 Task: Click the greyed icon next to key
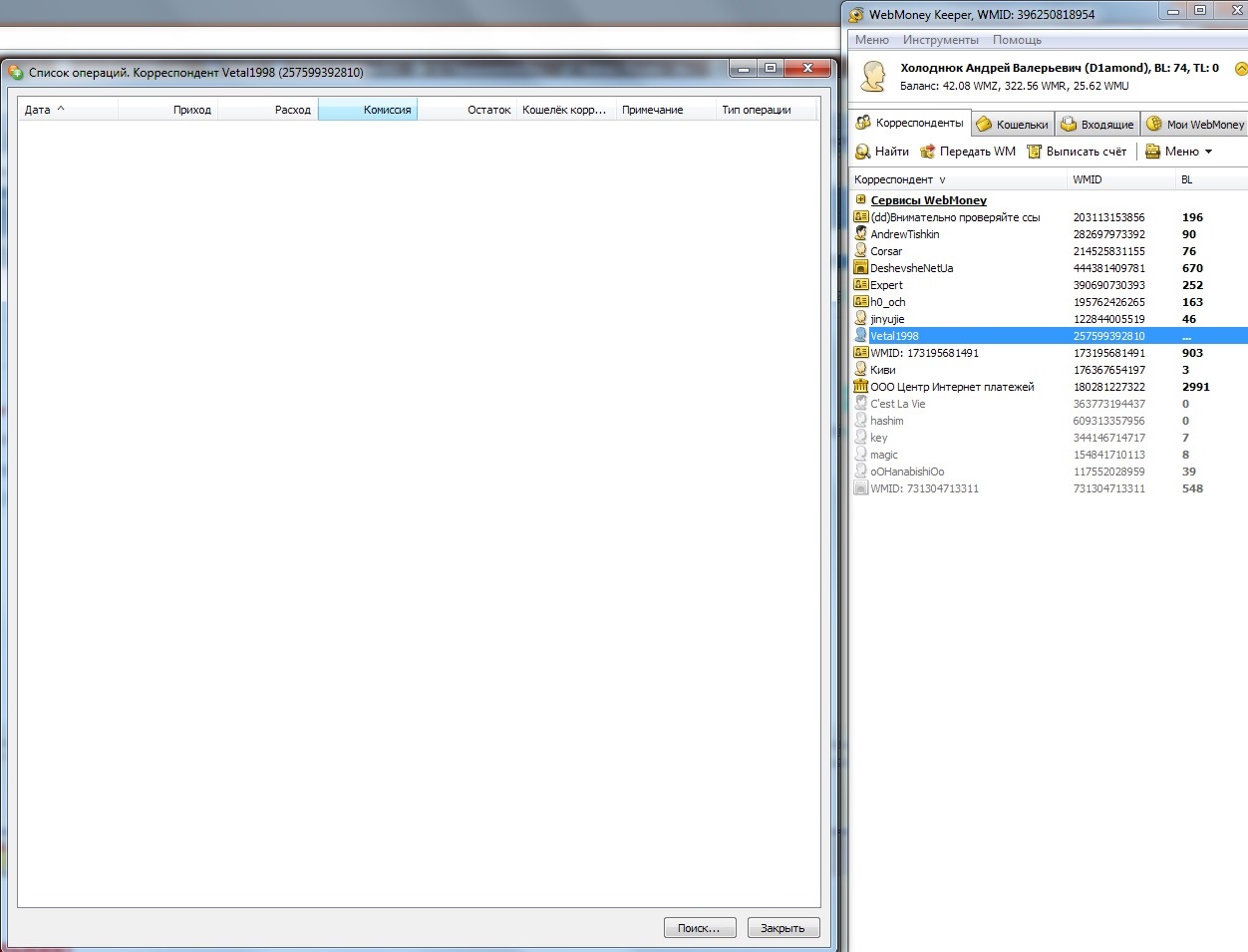point(861,437)
